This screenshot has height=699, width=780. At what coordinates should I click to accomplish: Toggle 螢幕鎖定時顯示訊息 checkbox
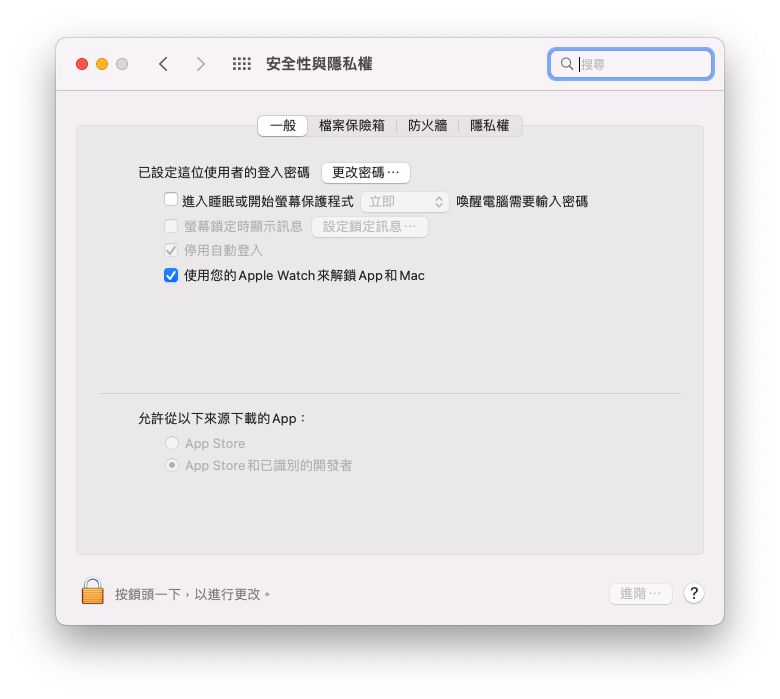171,226
